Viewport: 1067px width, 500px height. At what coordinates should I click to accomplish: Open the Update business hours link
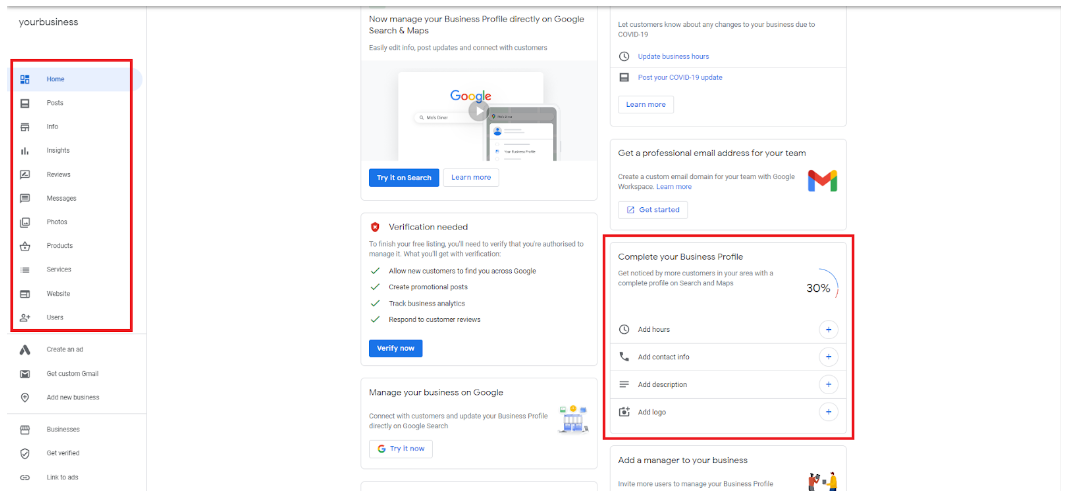pos(673,56)
